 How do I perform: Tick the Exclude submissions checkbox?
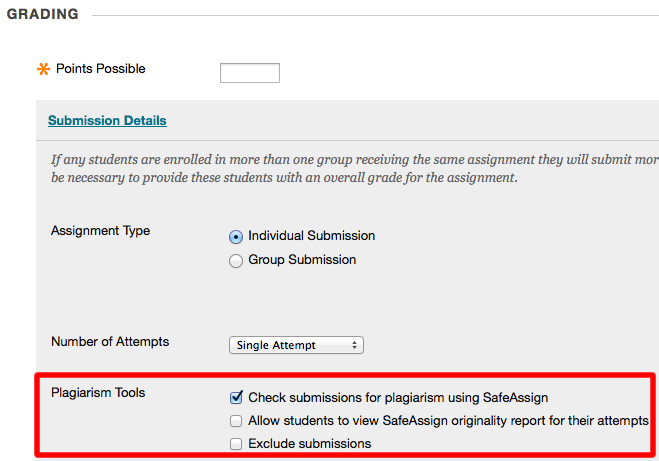point(236,444)
